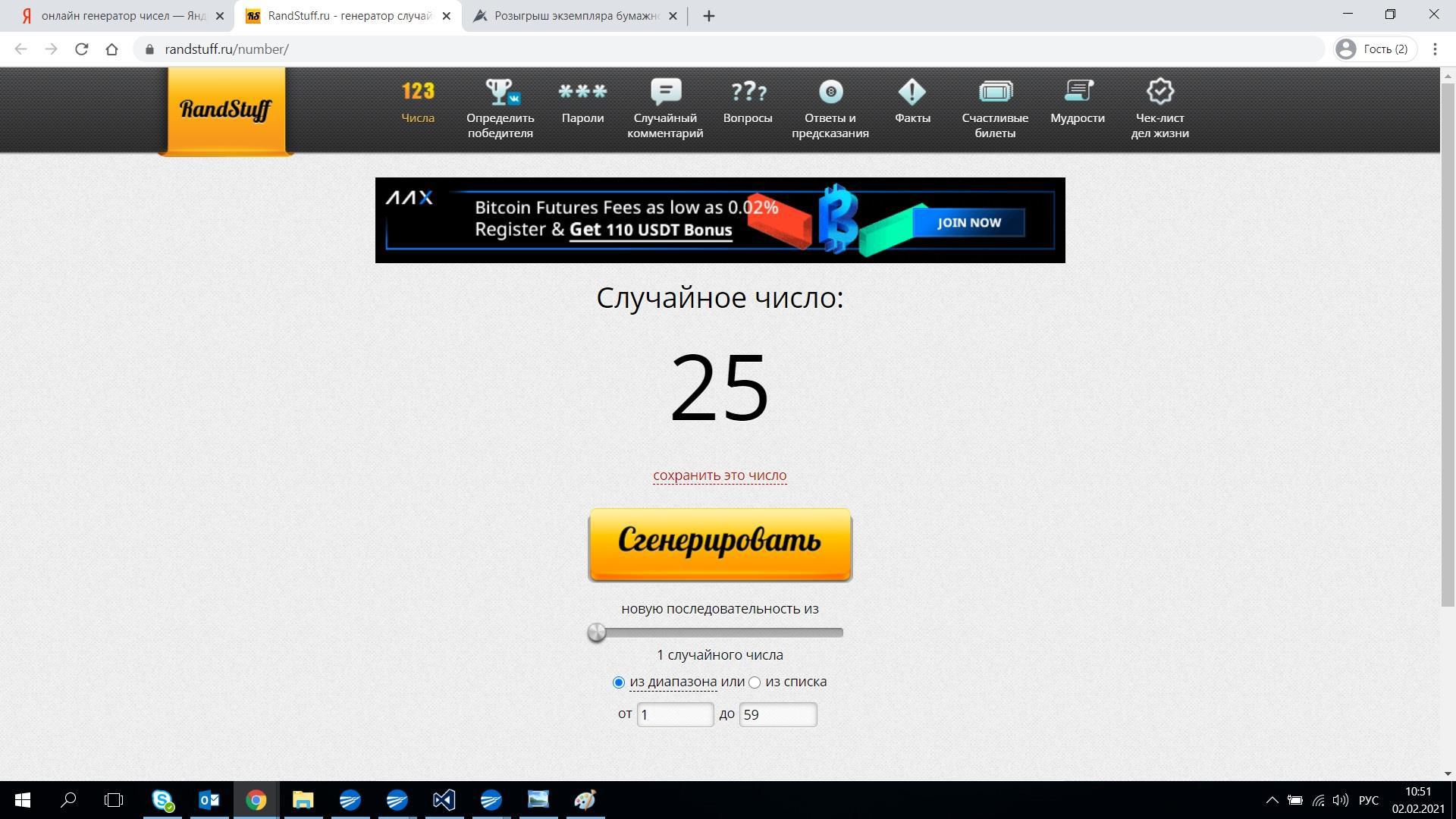Select the 'из списка' radio button
The height and width of the screenshot is (819, 1456).
[x=755, y=682]
